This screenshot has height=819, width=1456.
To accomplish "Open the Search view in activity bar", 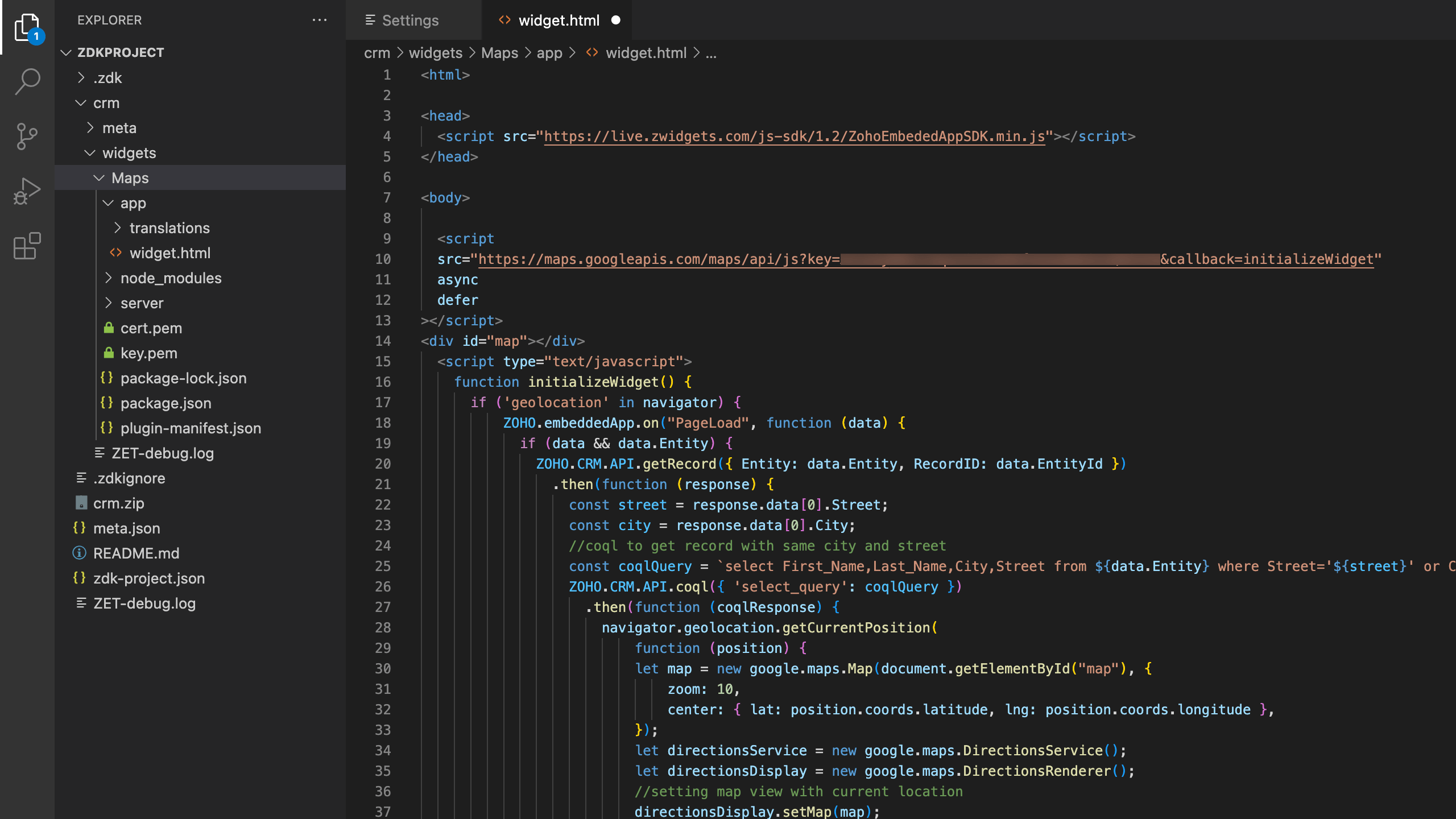I will (27, 81).
